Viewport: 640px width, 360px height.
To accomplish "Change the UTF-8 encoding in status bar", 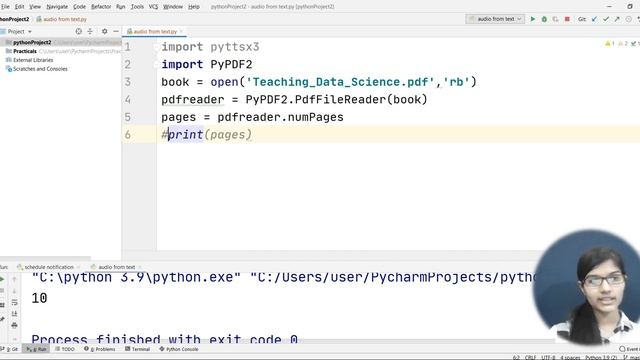I will point(548,358).
